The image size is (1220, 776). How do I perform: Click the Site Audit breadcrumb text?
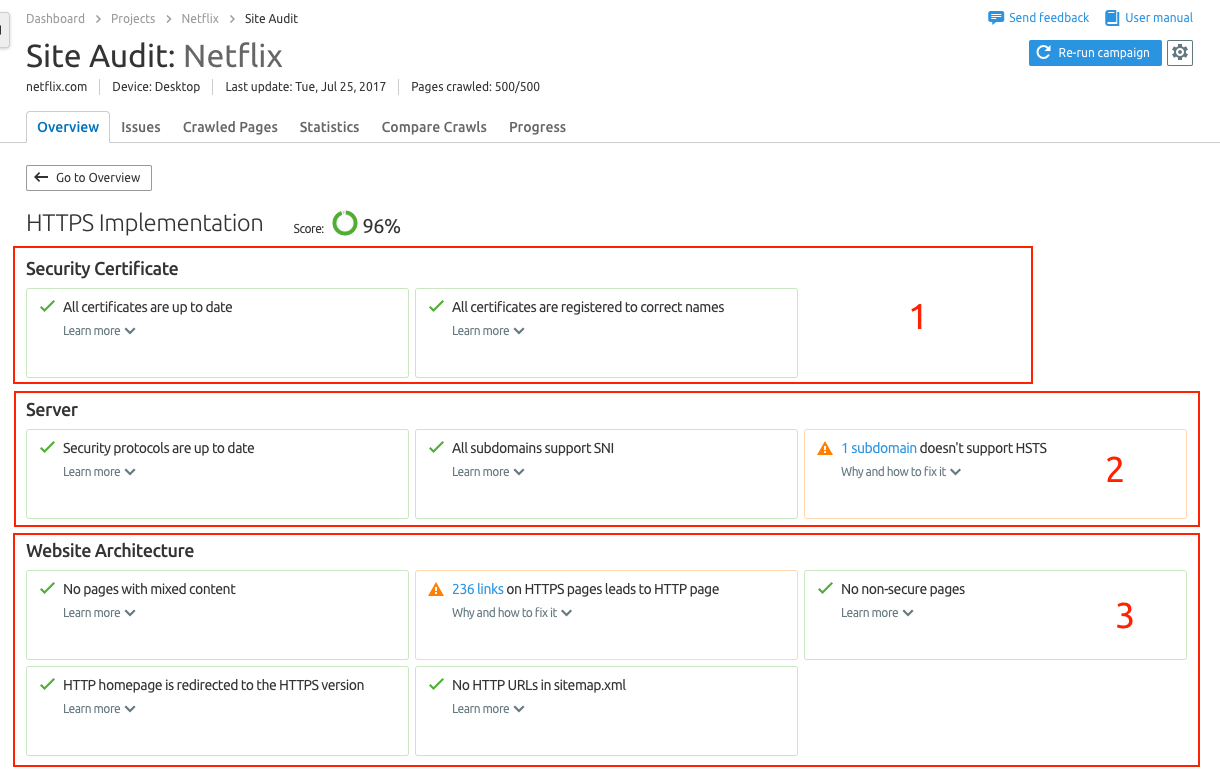pyautogui.click(x=271, y=19)
